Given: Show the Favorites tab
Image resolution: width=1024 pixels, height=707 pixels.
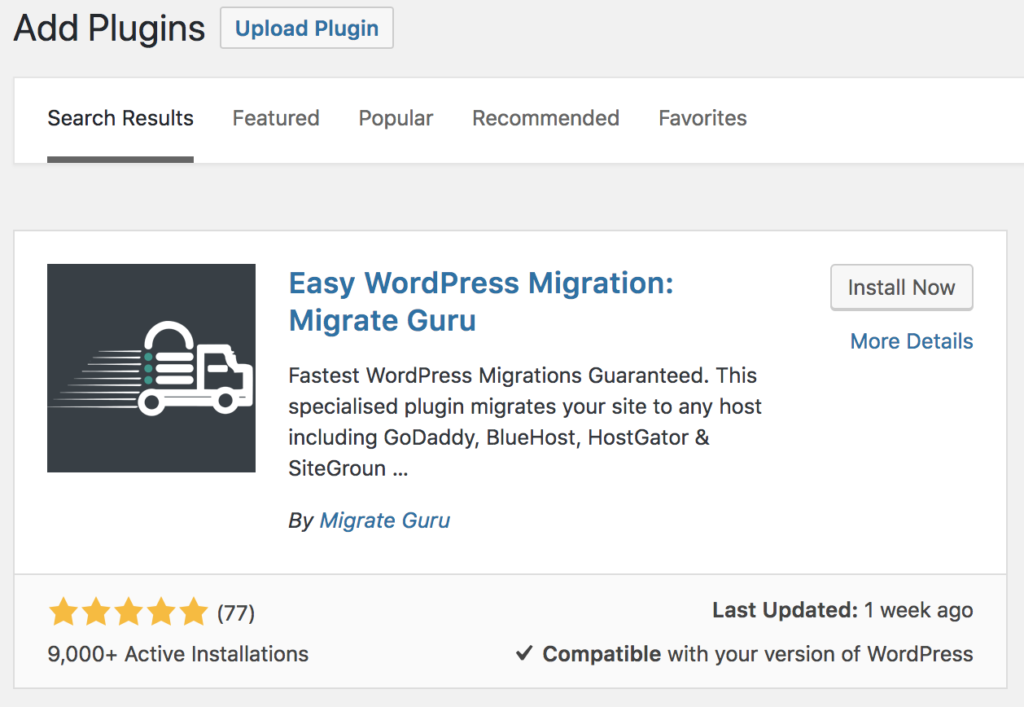Looking at the screenshot, I should [x=702, y=118].
